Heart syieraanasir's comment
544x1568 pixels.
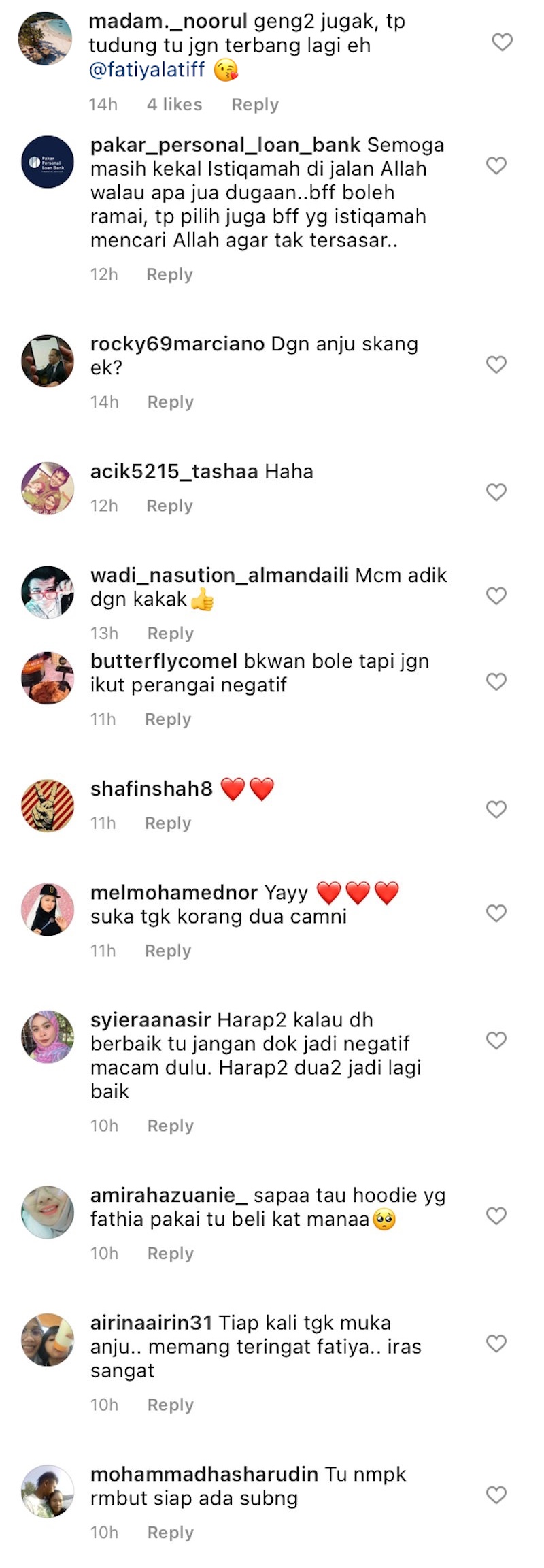(496, 1040)
